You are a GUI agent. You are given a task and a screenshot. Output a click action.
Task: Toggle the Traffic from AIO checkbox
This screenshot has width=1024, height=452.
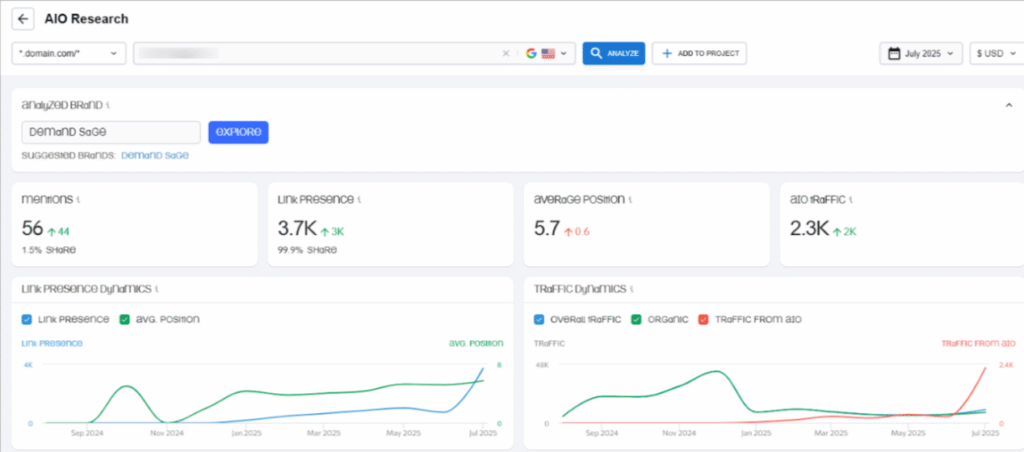point(703,319)
